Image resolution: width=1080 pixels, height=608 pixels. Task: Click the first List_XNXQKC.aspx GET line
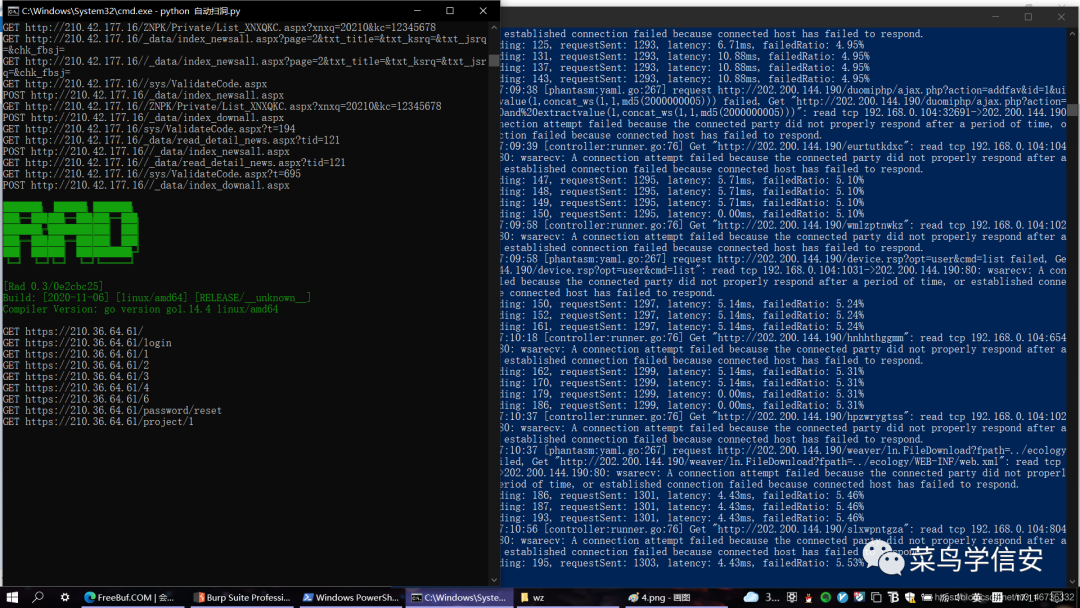click(x=219, y=28)
